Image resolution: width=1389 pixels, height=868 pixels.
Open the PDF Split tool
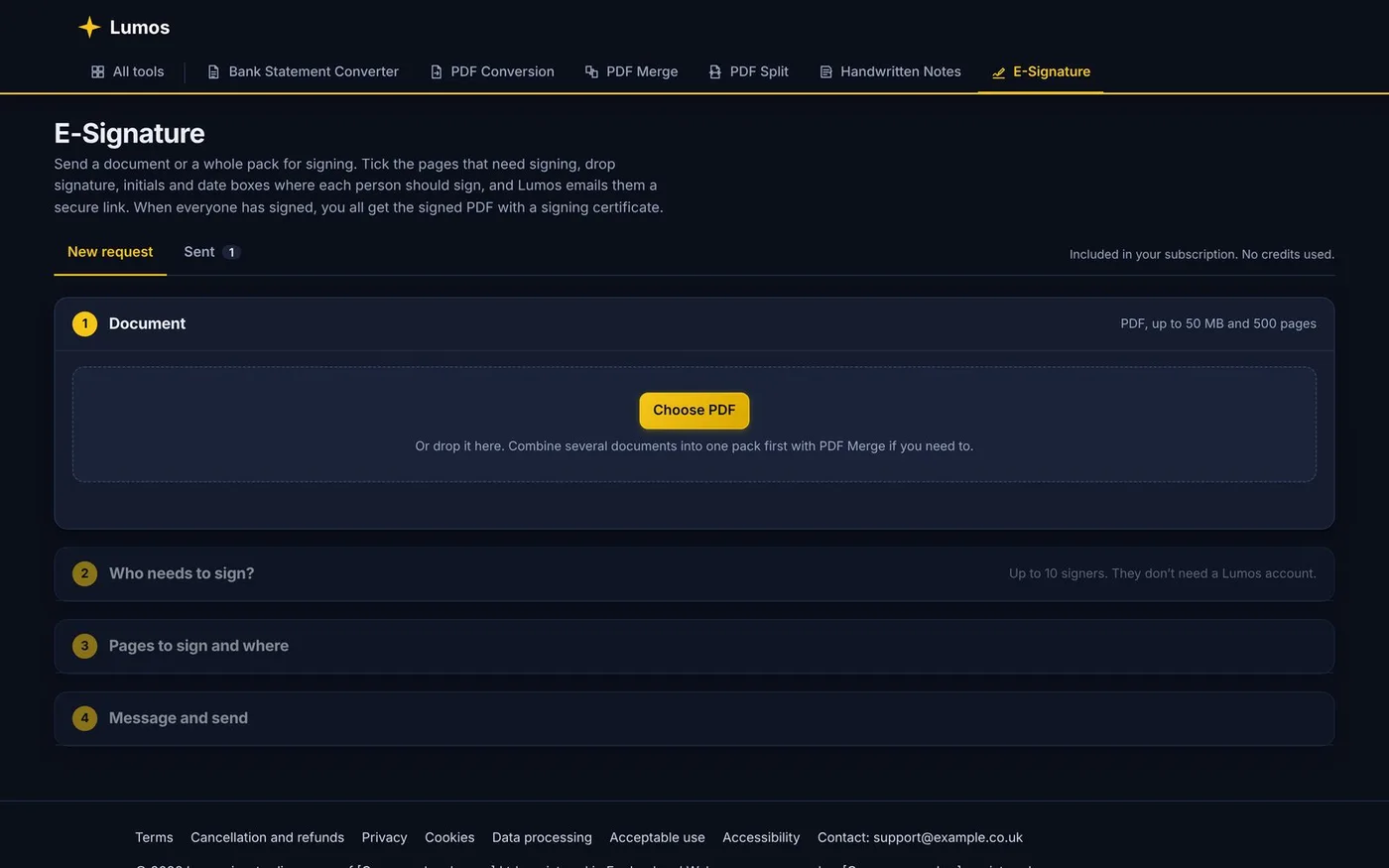[748, 71]
